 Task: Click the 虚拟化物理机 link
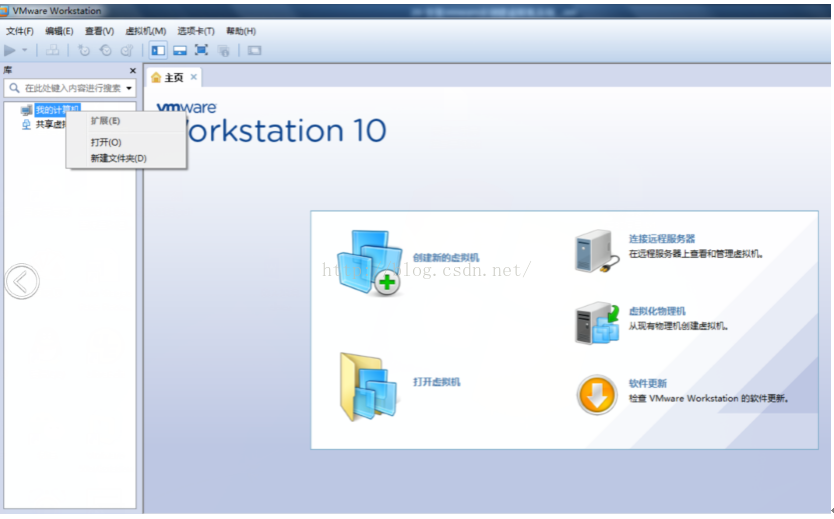[x=657, y=311]
